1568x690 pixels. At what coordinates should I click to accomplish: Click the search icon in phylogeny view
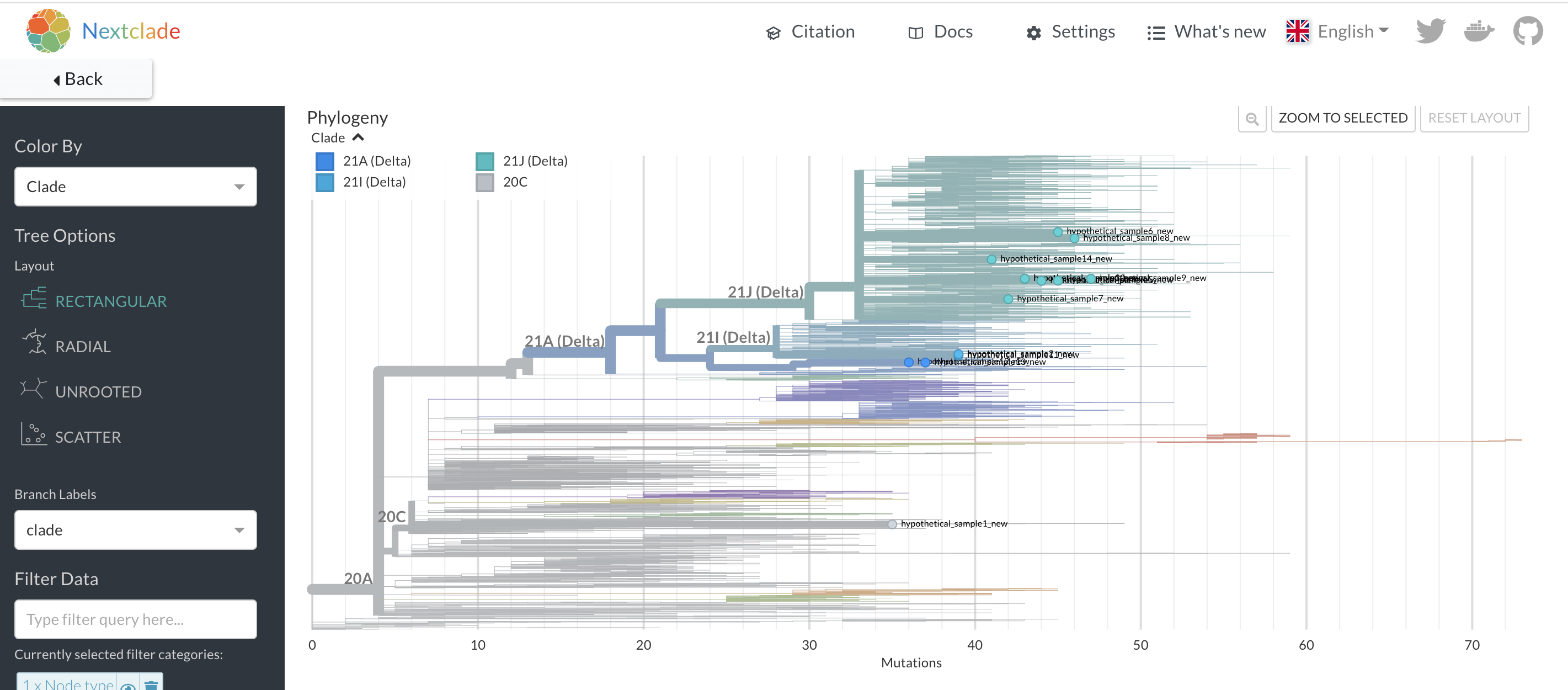(x=1252, y=118)
